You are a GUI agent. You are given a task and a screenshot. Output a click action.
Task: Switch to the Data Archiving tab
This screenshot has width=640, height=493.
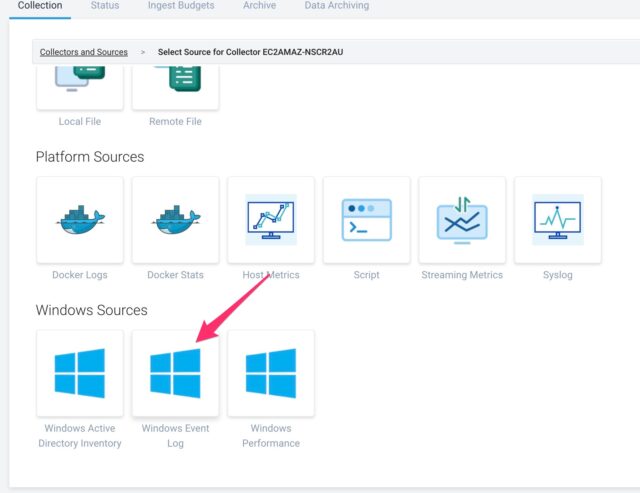(337, 6)
